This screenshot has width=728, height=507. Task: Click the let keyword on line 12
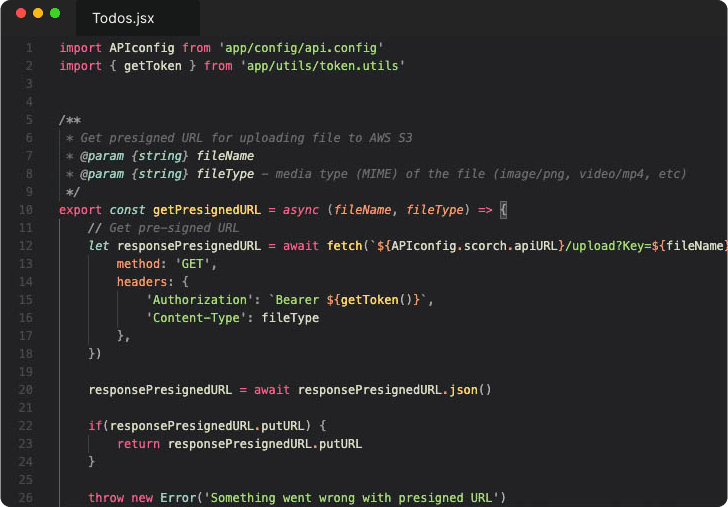(99, 246)
